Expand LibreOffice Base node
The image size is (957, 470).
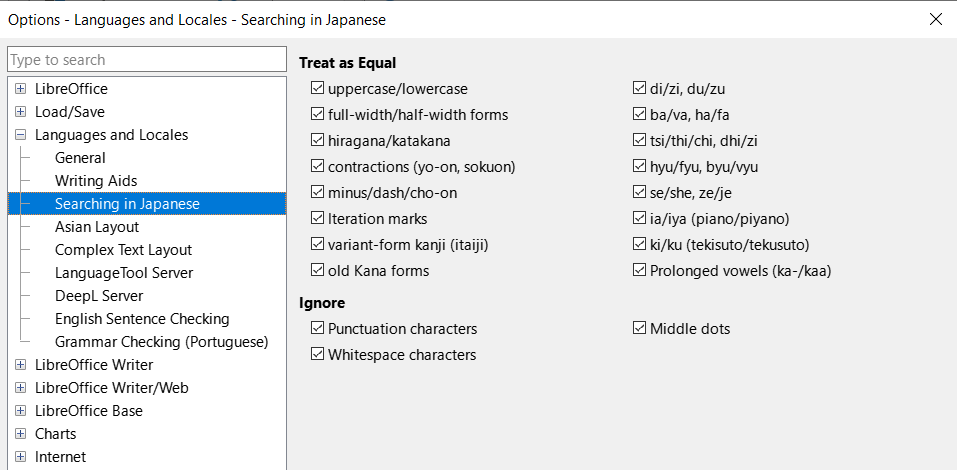tap(21, 411)
